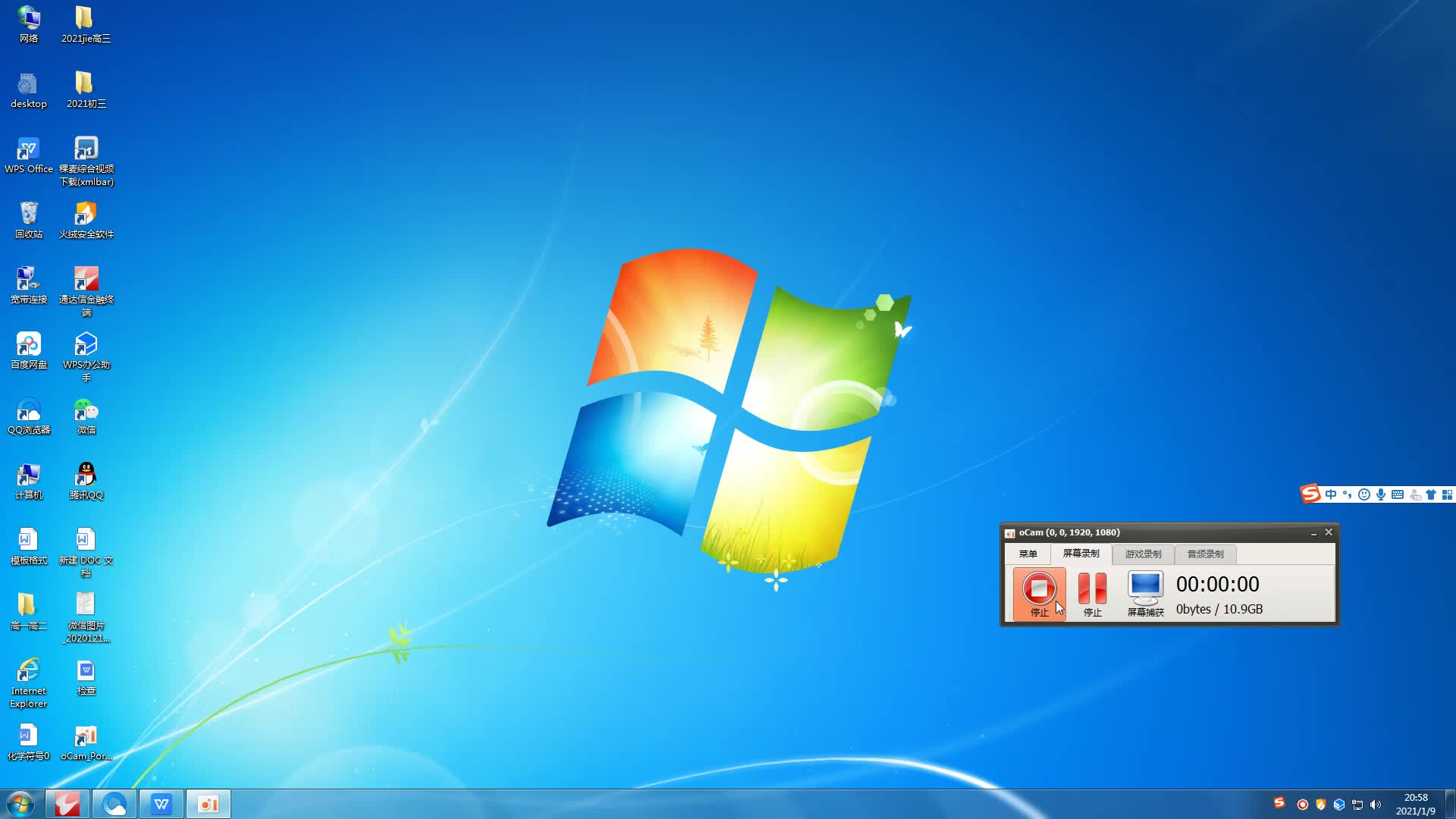
Task: Toggle punctuation mode on Sogou IME toolbar
Action: click(x=1348, y=494)
